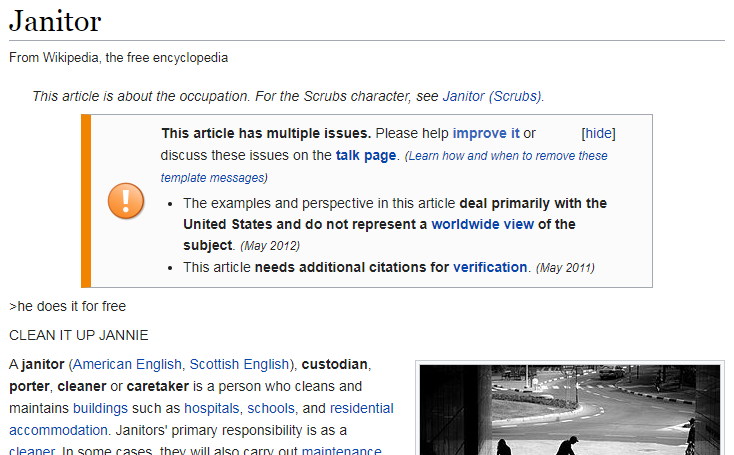Click the '(May 2011)' date text

565,268
